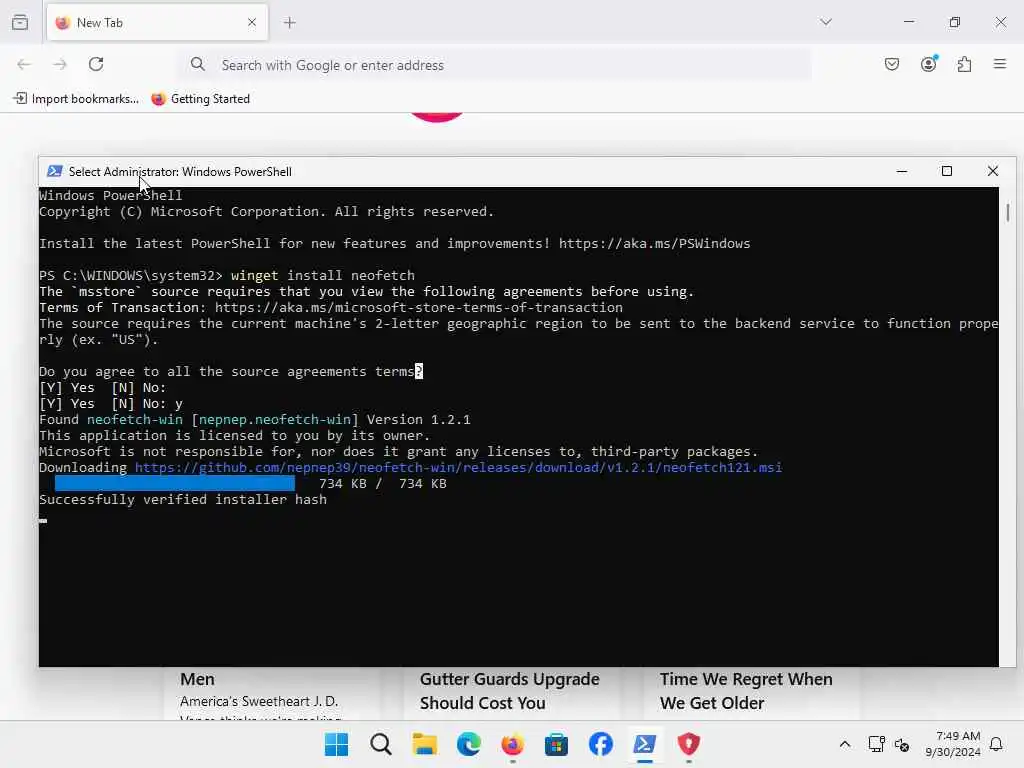
Task: Close the New Tab tab
Action: [x=252, y=22]
